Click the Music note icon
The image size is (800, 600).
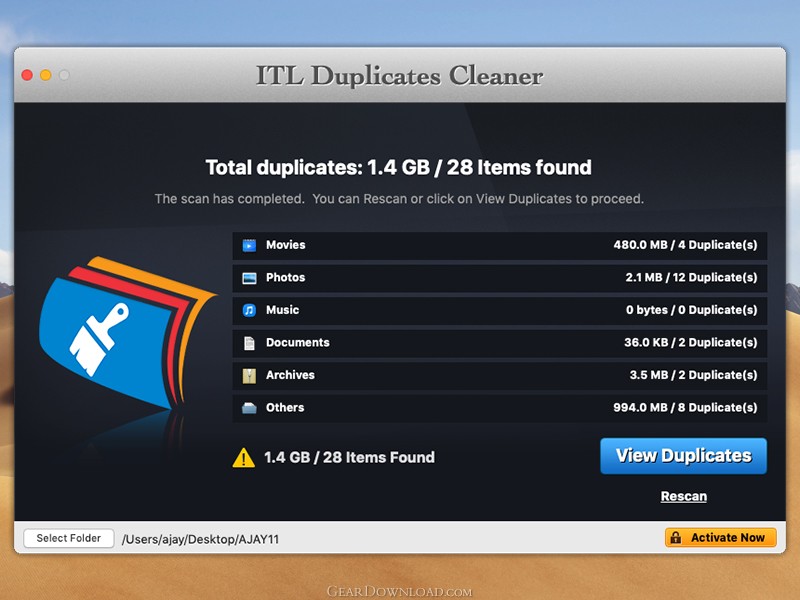coord(249,310)
